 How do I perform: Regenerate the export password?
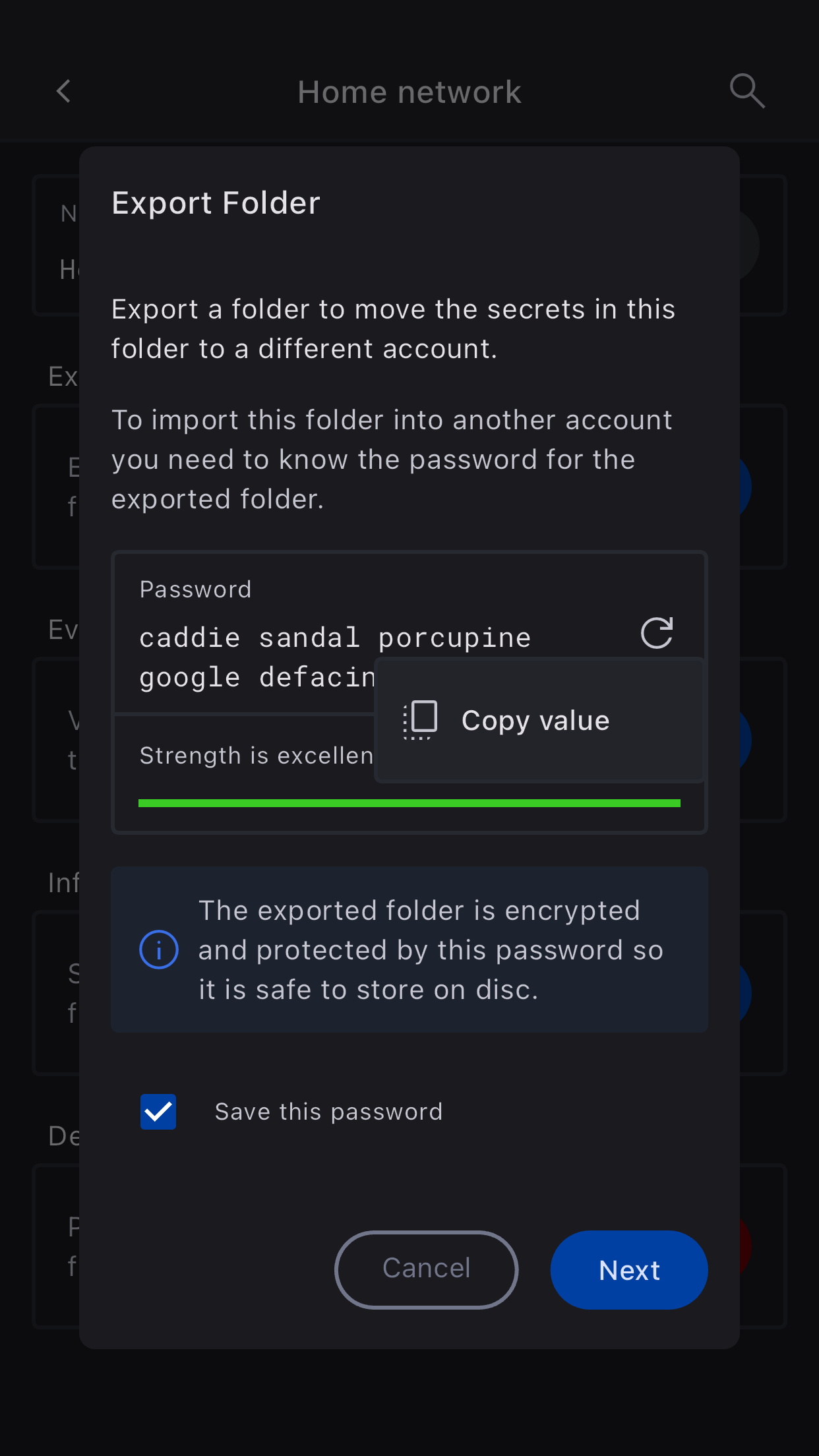click(x=657, y=634)
